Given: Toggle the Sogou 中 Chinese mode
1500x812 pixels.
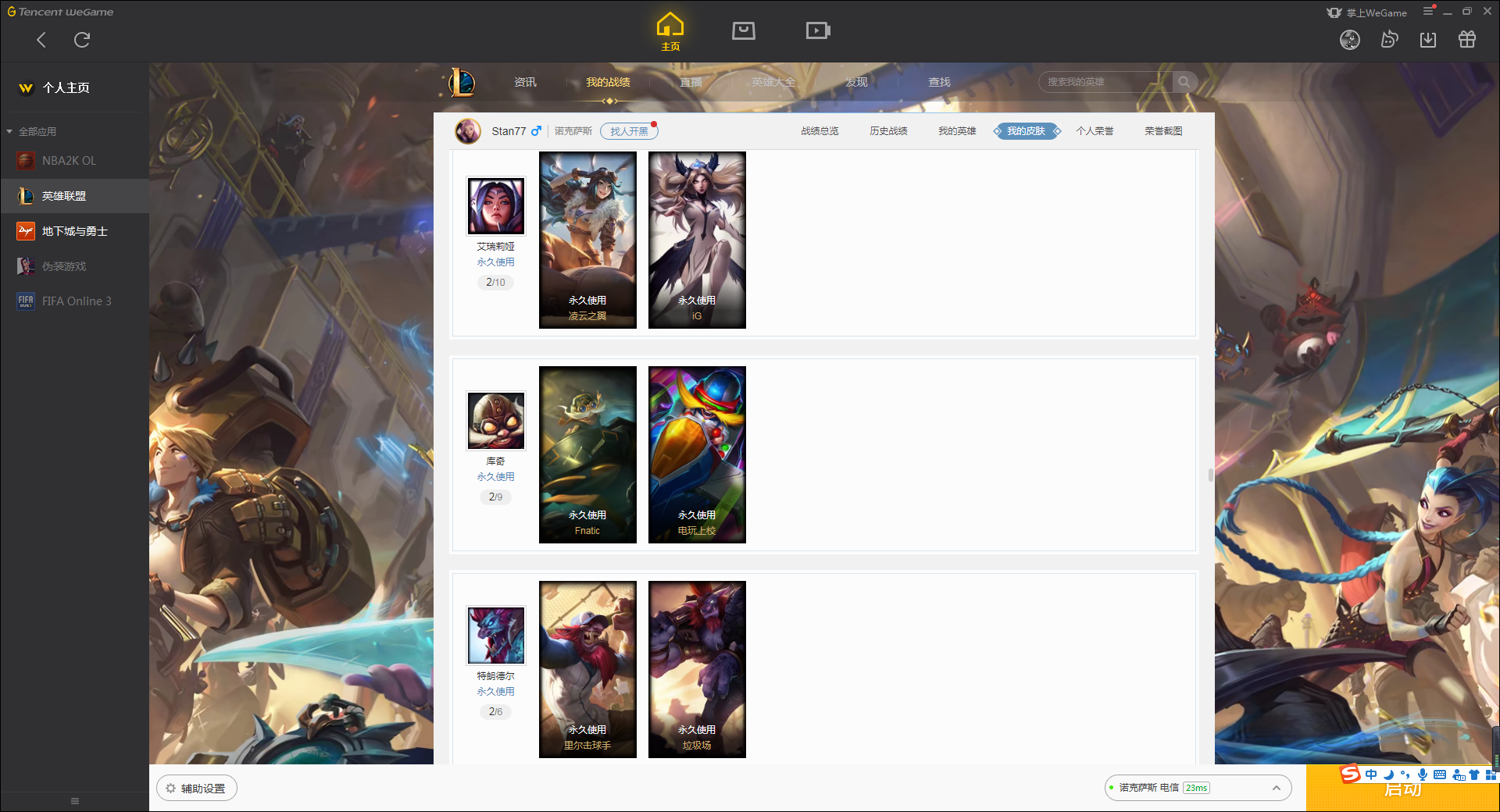Looking at the screenshot, I should pos(1371,775).
